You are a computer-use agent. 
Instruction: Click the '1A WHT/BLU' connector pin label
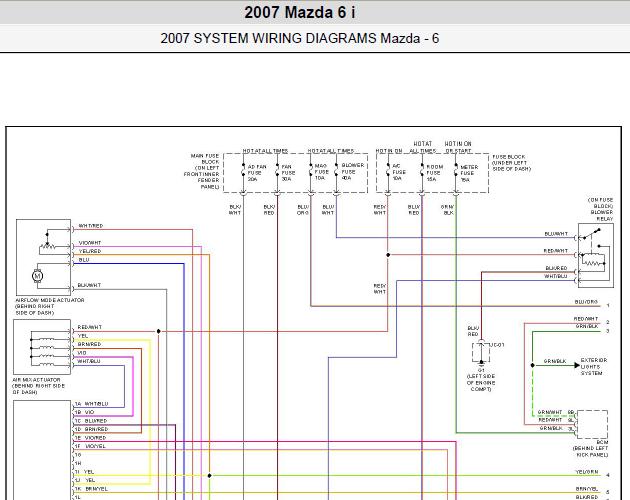[x=91, y=404]
